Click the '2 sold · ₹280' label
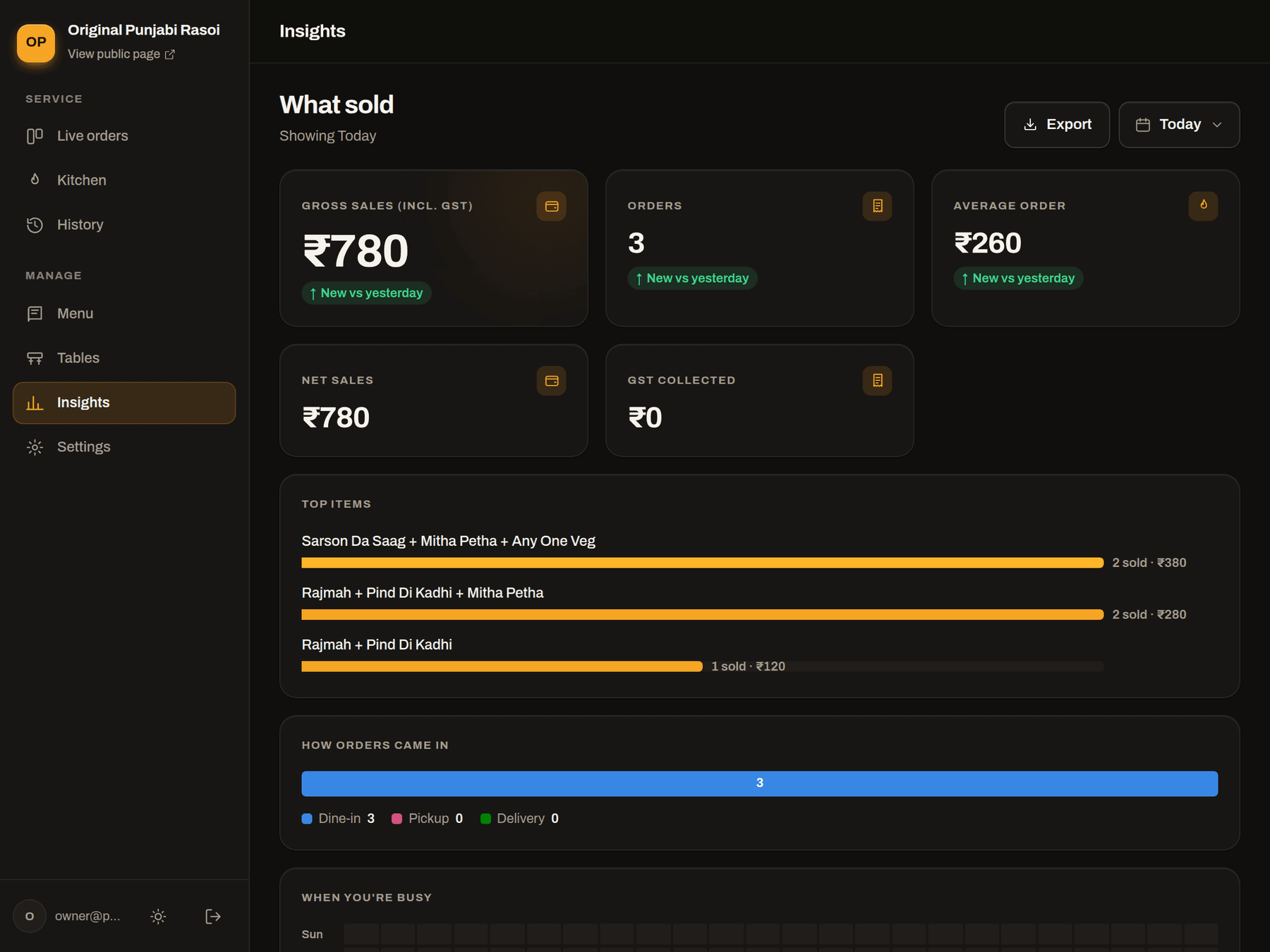The height and width of the screenshot is (952, 1270). [x=1149, y=615]
